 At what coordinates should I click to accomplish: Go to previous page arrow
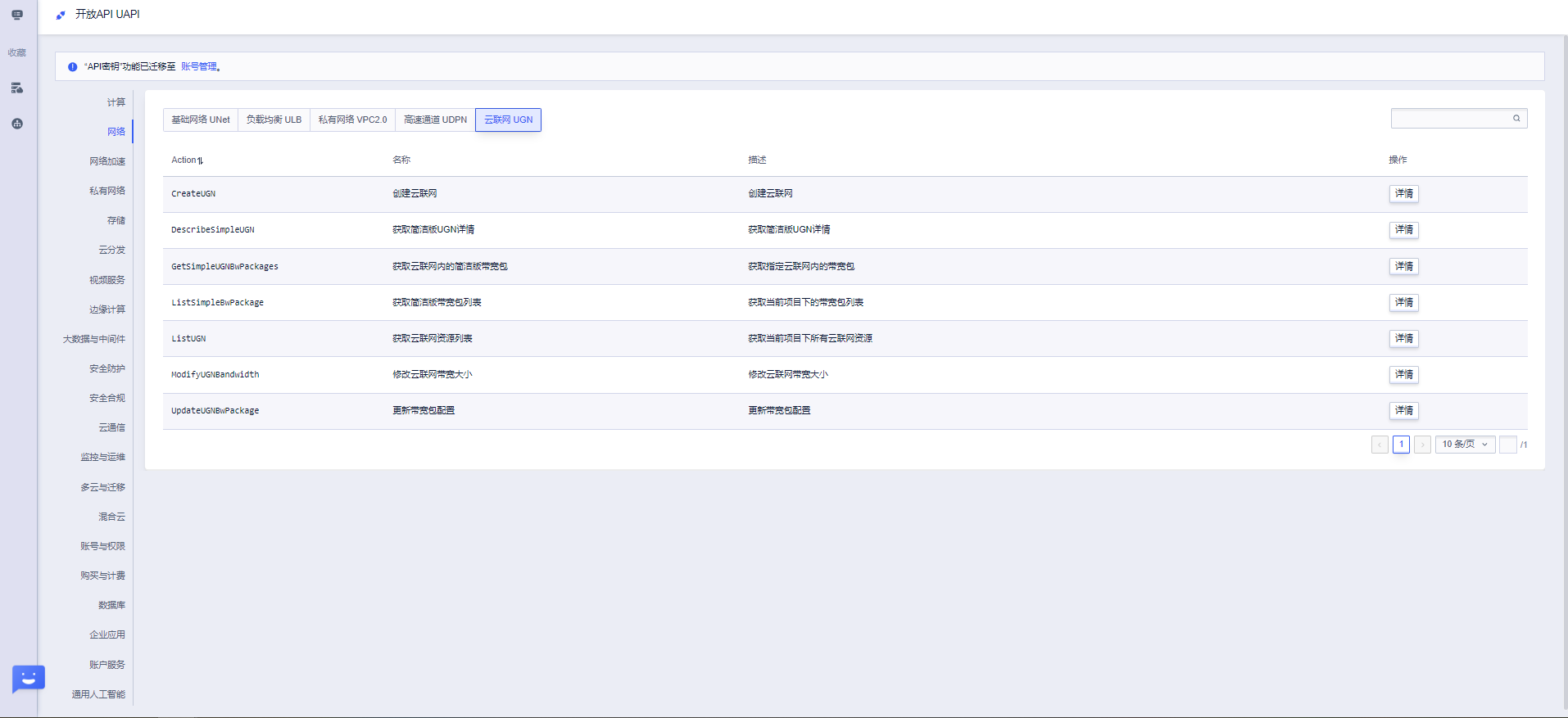[1380, 445]
